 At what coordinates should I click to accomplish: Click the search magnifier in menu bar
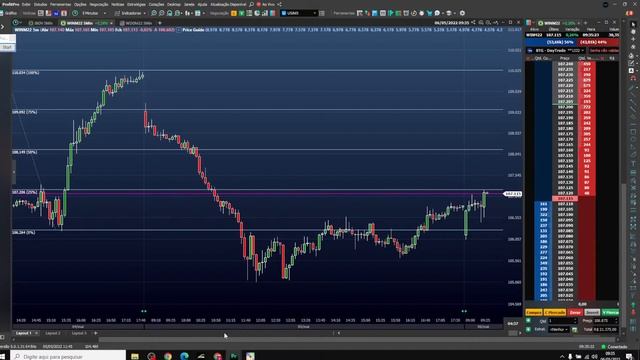point(251,4)
